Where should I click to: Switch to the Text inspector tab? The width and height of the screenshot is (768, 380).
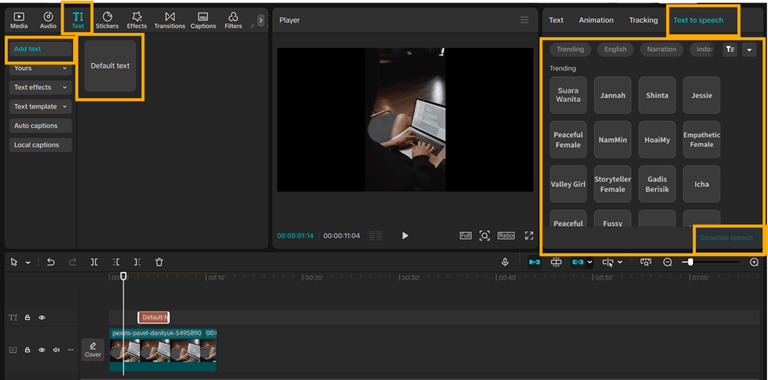point(556,20)
